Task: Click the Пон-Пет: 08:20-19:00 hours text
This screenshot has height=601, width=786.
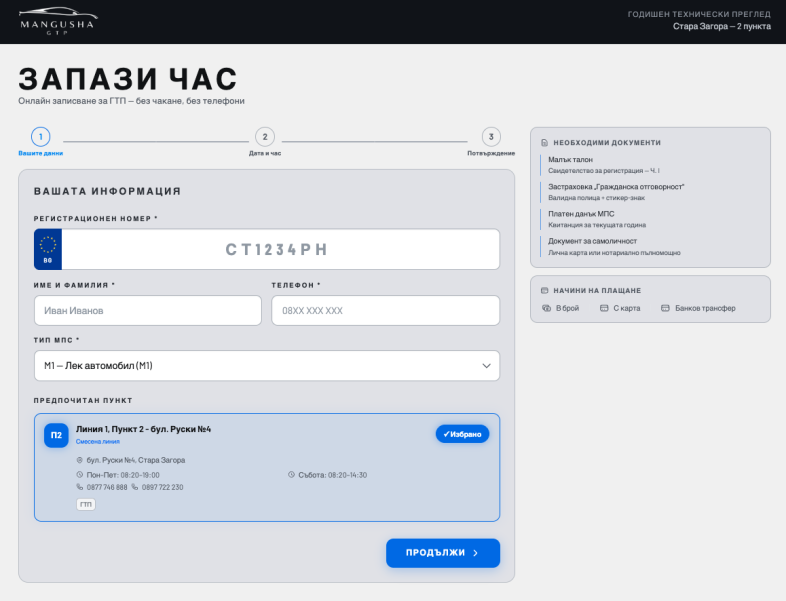Action: (123, 475)
